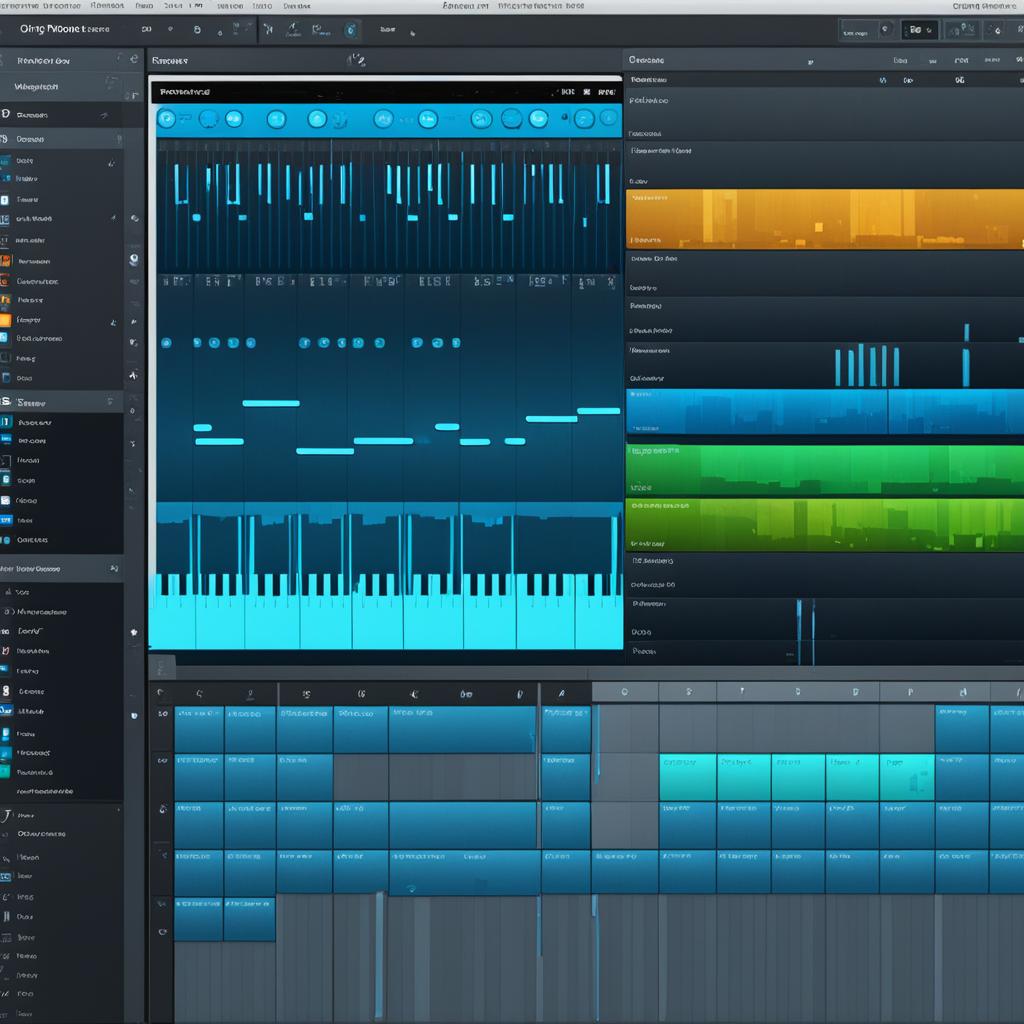The image size is (1024, 1024).
Task: Click the red-orange icon below the dark orange one in browser list
Action: (5, 281)
